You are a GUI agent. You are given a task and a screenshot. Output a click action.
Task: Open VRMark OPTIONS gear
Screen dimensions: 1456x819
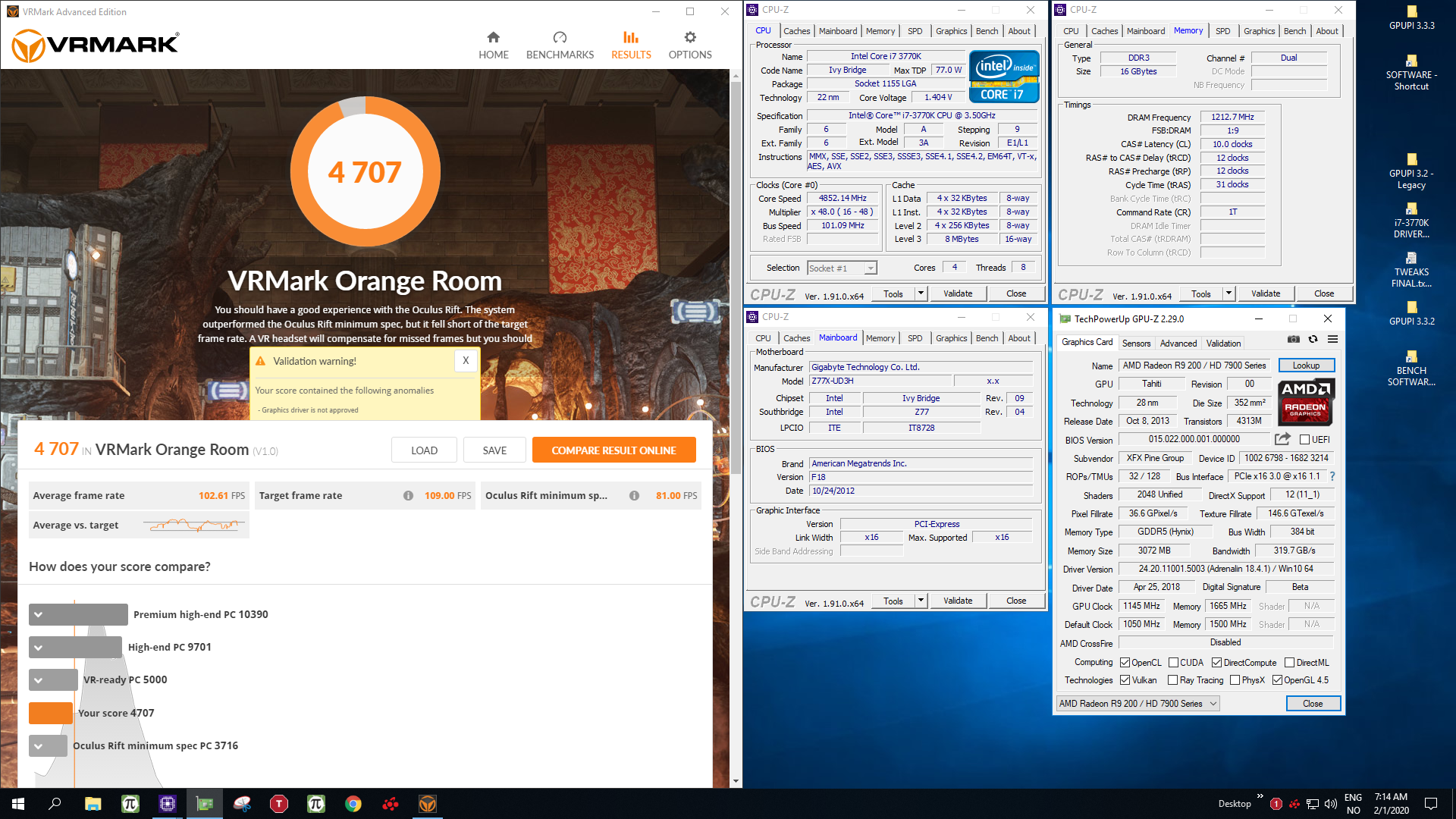pyautogui.click(x=689, y=45)
